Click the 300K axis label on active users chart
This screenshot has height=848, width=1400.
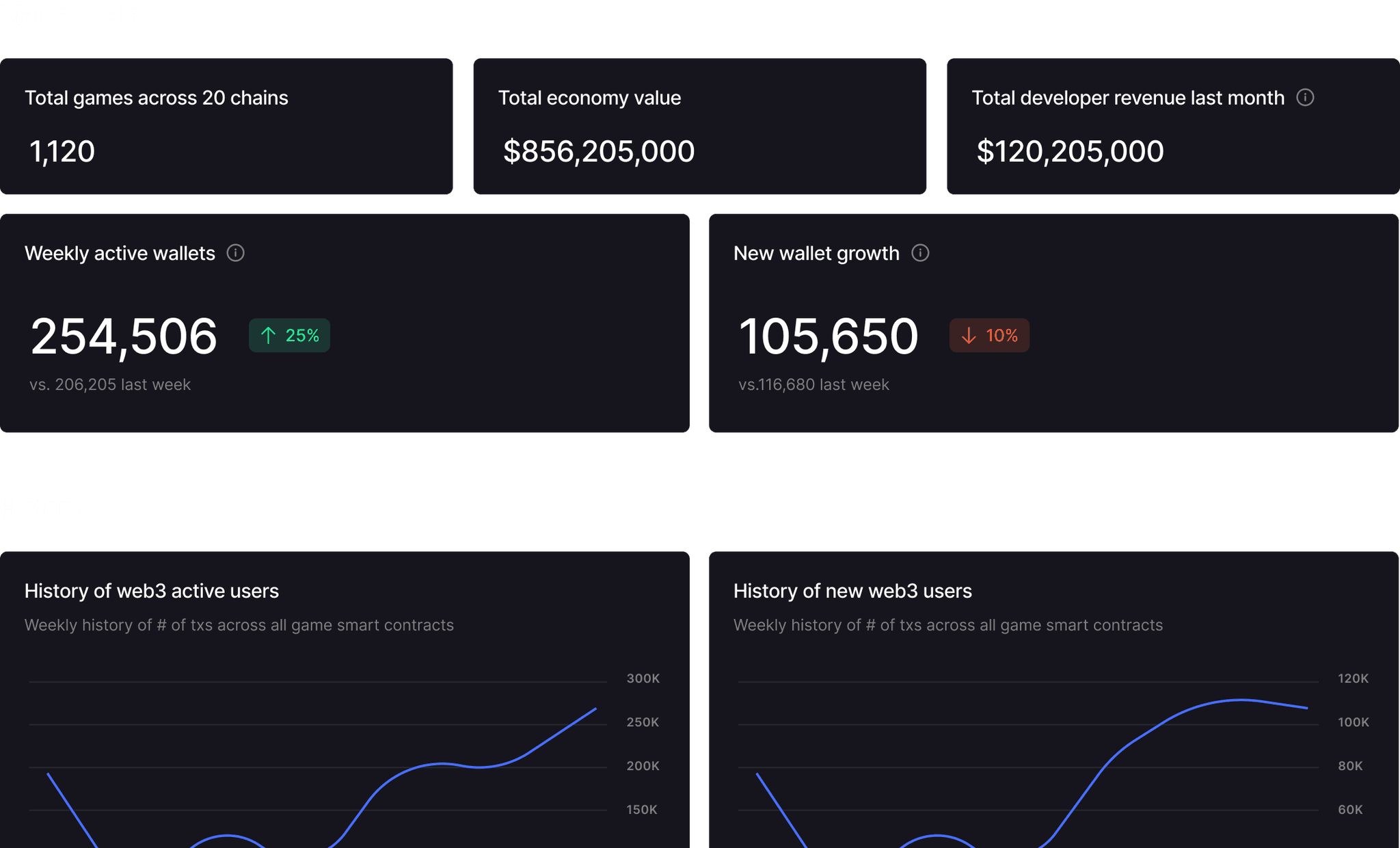coord(643,678)
